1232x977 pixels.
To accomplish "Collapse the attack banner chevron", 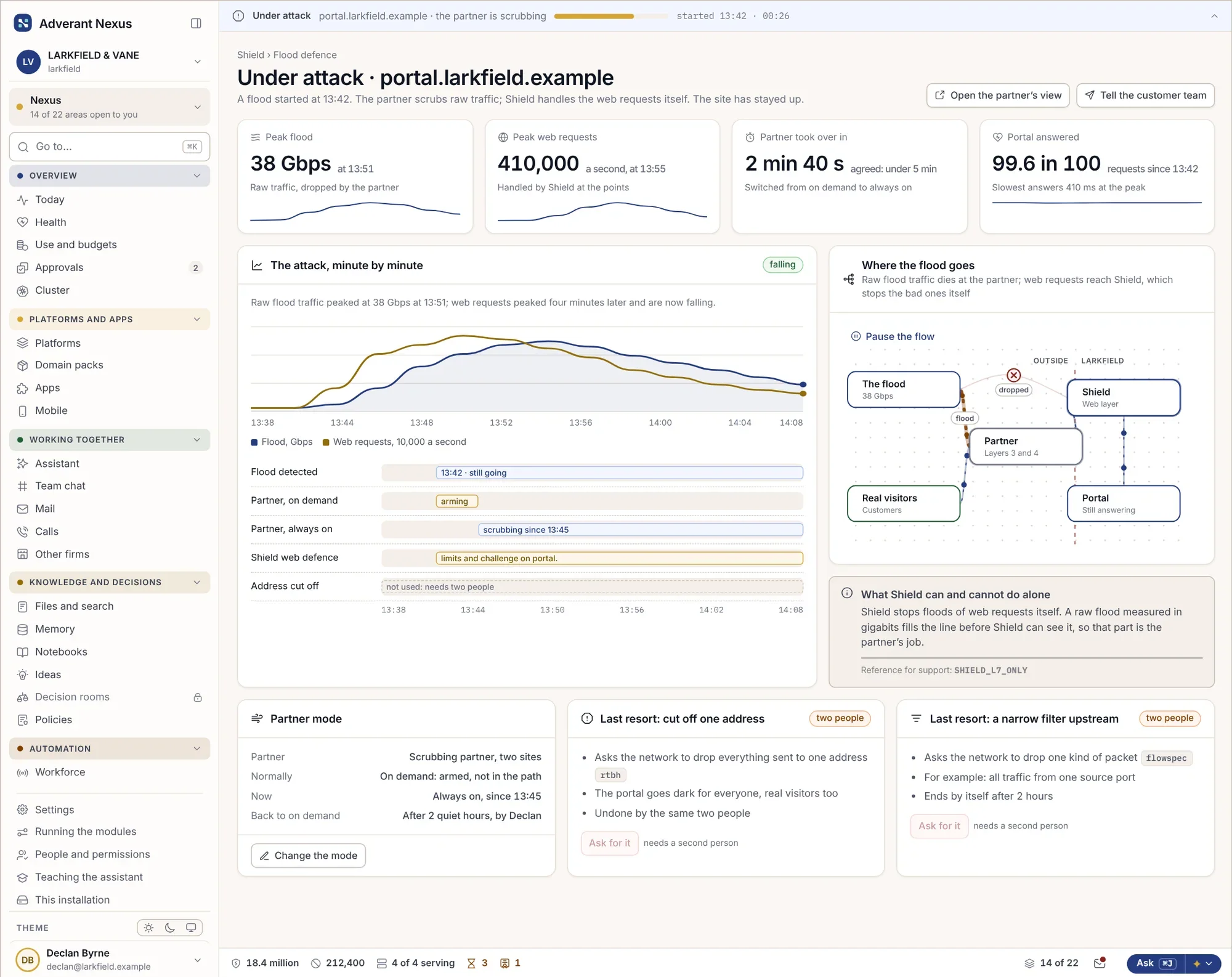I will click(x=1214, y=16).
